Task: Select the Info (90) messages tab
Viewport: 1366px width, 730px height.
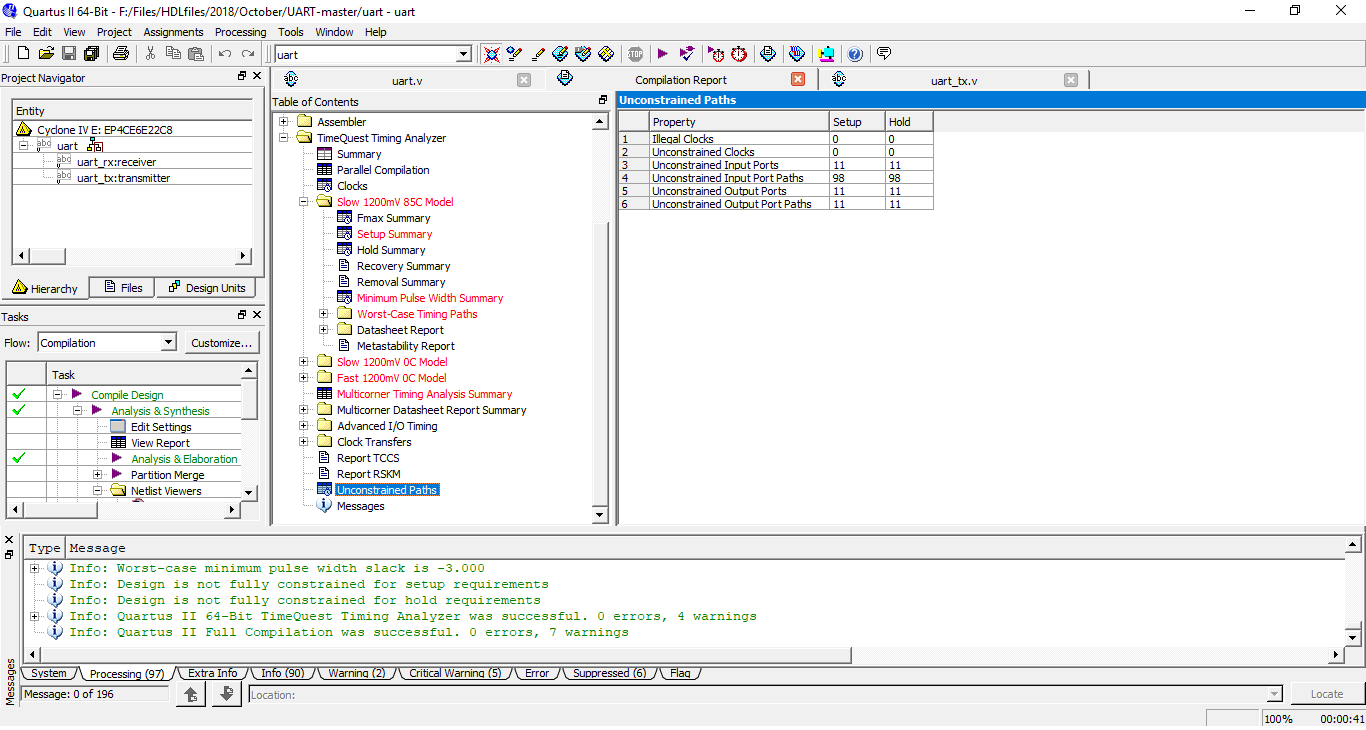Action: pyautogui.click(x=282, y=673)
